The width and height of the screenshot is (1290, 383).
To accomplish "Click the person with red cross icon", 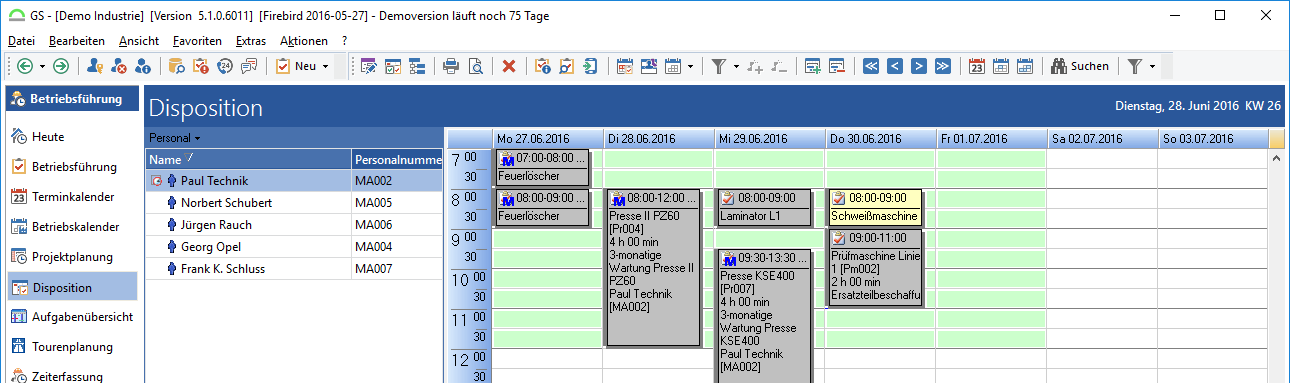I will pyautogui.click(x=119, y=66).
